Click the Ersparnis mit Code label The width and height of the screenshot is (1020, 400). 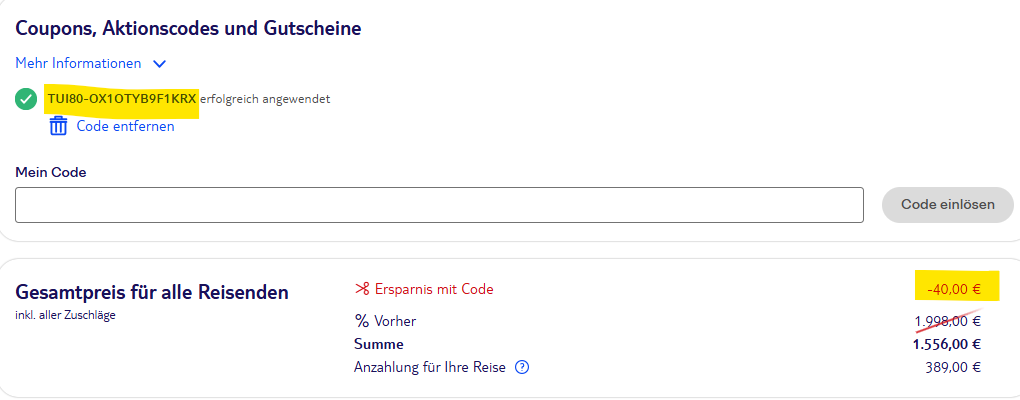434,289
